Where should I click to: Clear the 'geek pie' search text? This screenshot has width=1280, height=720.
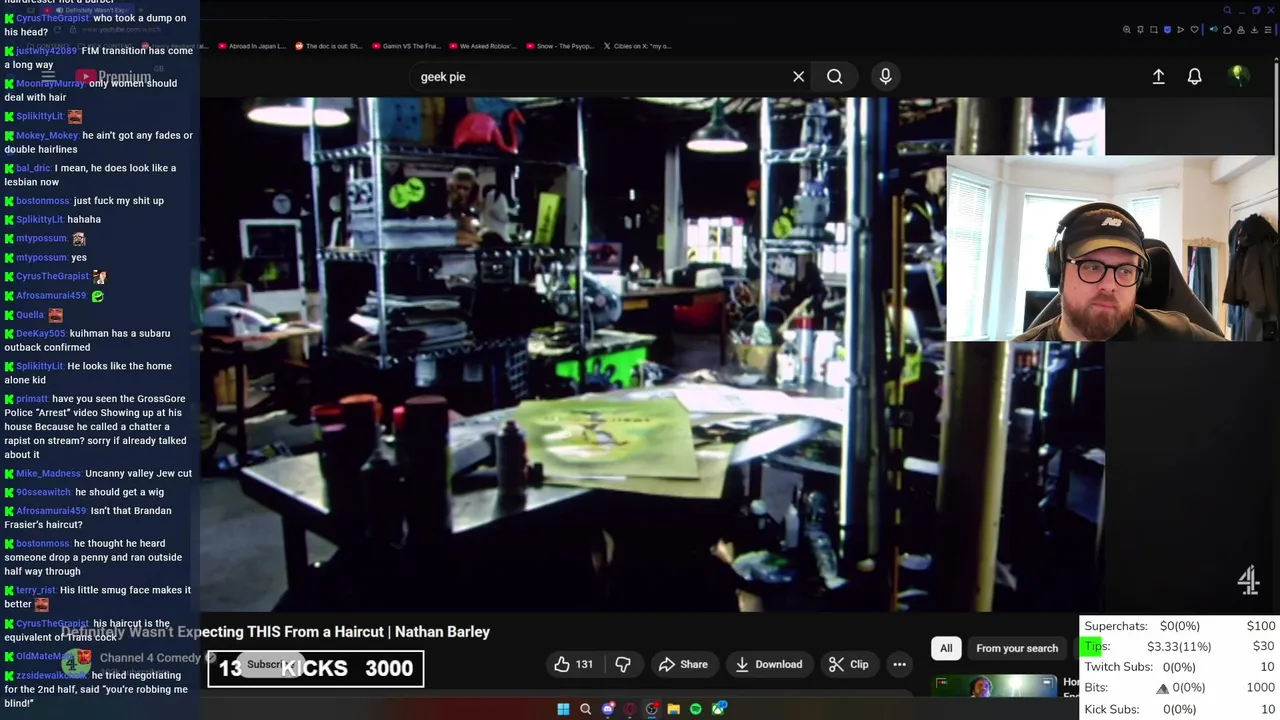click(x=798, y=77)
